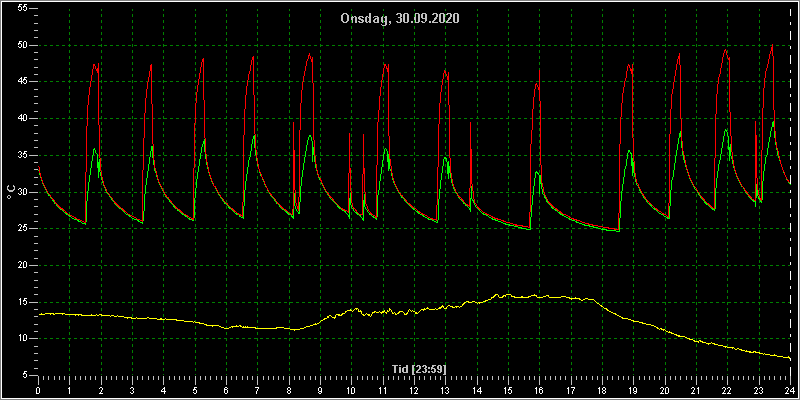This screenshot has width=800, height=400.
Task: Click the narrow red spike near hour 14
Action: (470, 123)
